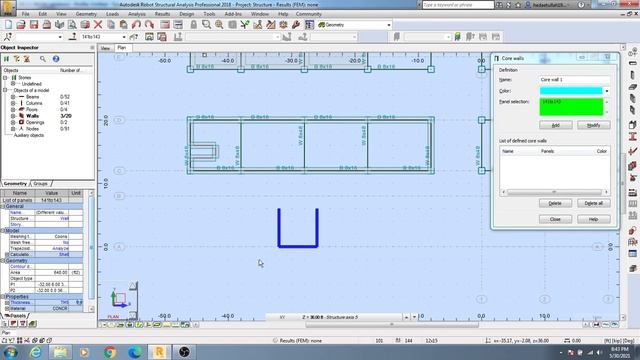The height and width of the screenshot is (360, 640).
Task: Expand the Beams tree node
Action: click(x=13, y=97)
